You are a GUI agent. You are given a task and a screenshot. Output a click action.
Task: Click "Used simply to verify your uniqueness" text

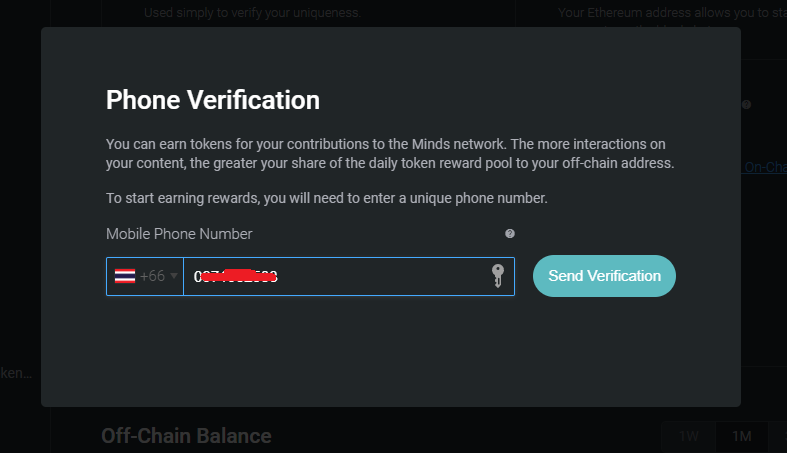(x=251, y=13)
